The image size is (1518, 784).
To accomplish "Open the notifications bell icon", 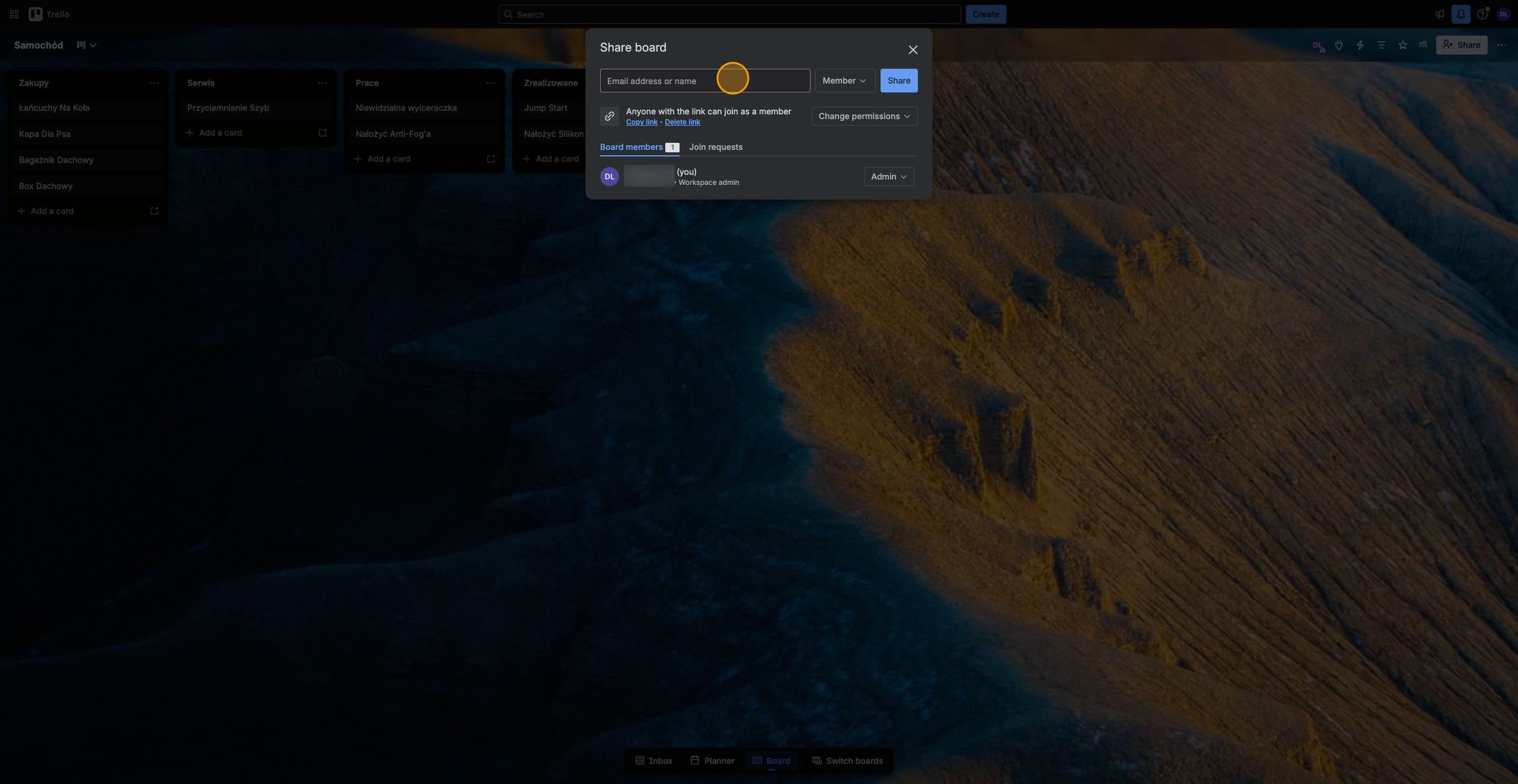I will tap(1460, 14).
